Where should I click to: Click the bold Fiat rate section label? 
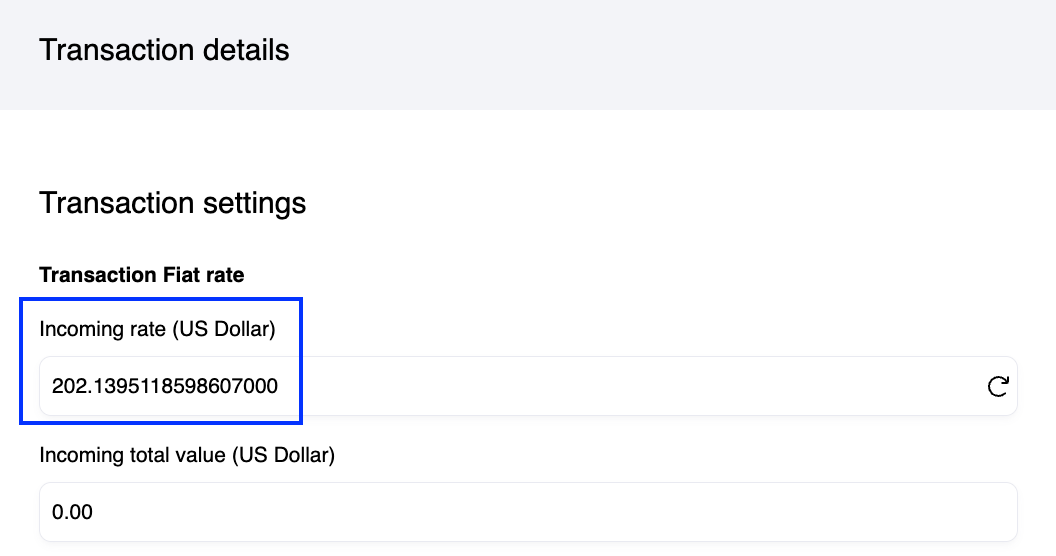(141, 274)
